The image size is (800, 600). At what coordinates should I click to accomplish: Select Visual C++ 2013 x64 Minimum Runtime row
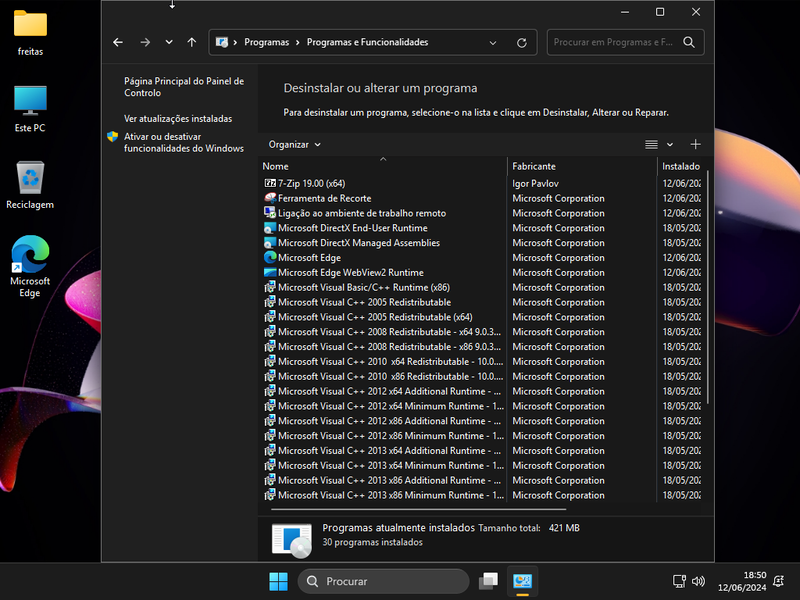(482, 465)
